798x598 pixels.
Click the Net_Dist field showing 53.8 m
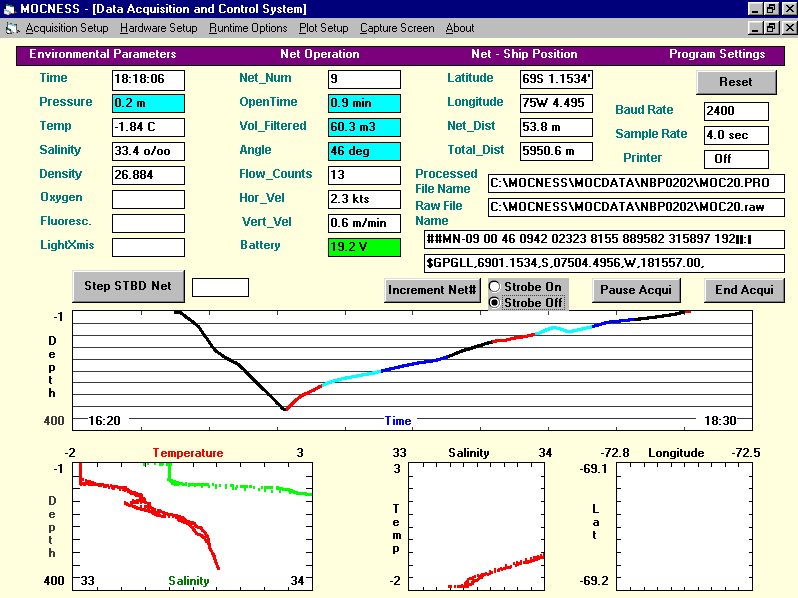pyautogui.click(x=556, y=127)
